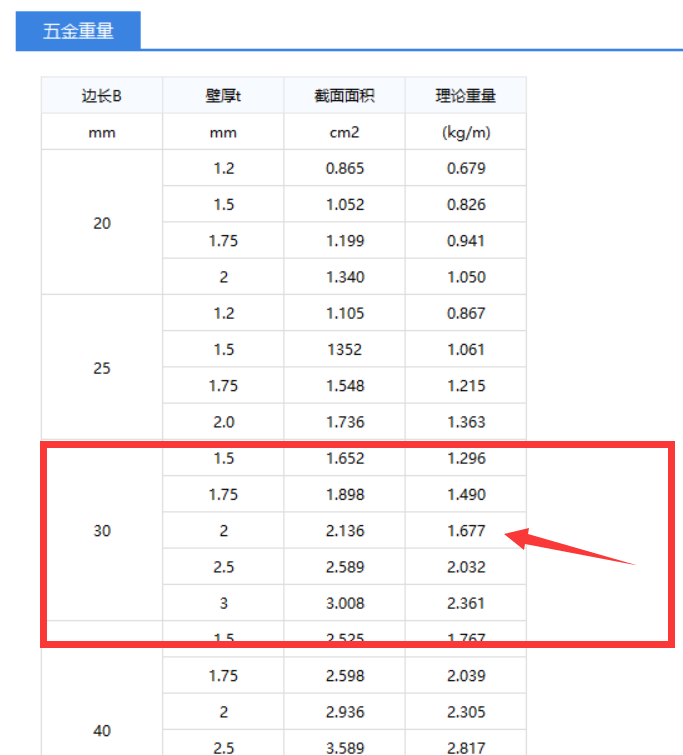Image resolution: width=683 pixels, height=755 pixels.
Task: Click weight value 2.305
Action: (466, 712)
